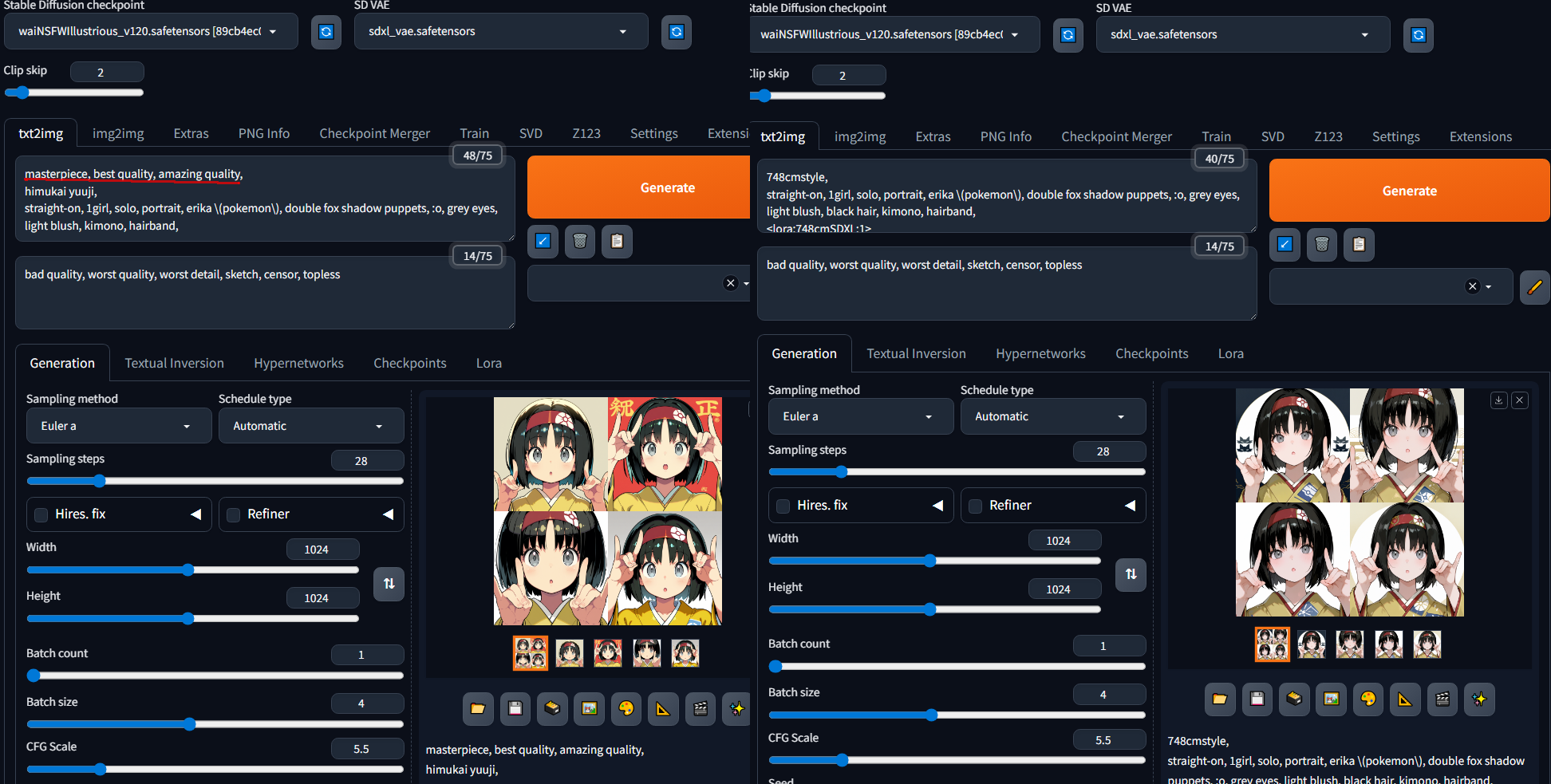
Task: Open Sampling method dropdown in right window
Action: [861, 416]
